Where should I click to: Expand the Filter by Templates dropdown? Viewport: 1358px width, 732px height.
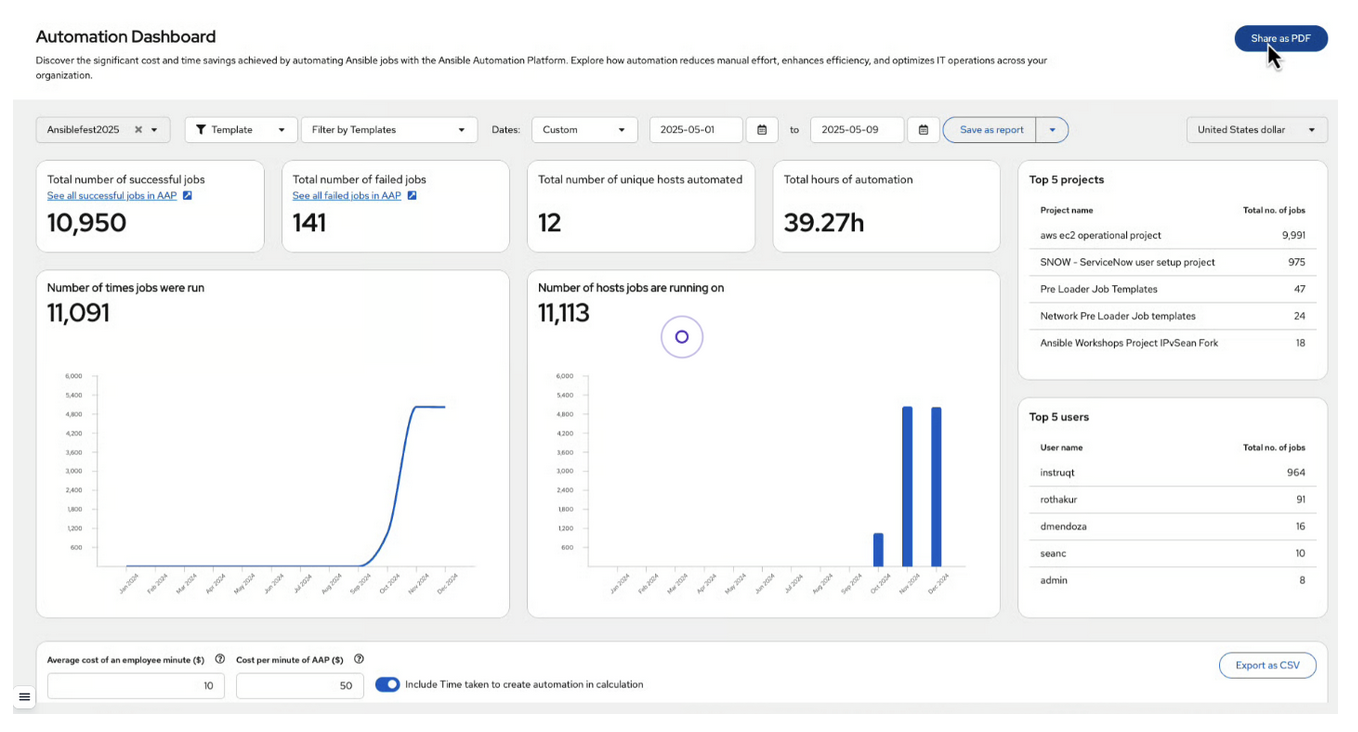pyautogui.click(x=389, y=130)
